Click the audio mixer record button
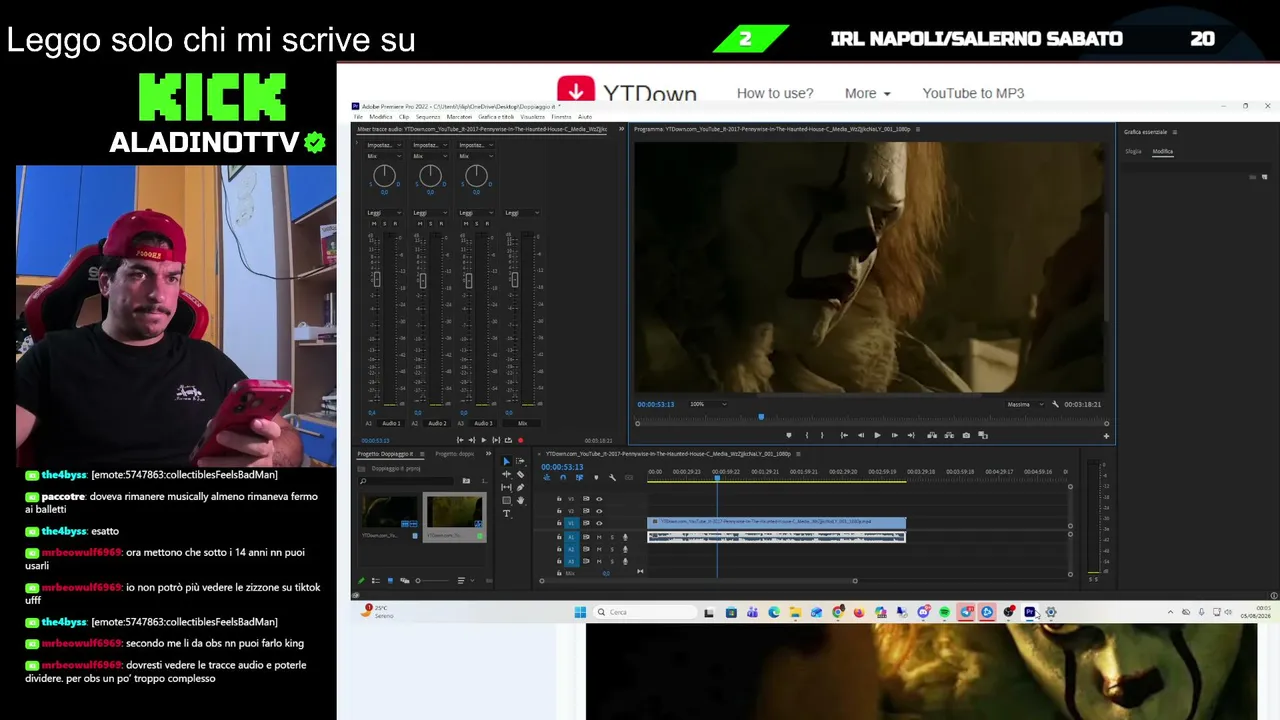This screenshot has width=1280, height=720. (x=520, y=440)
